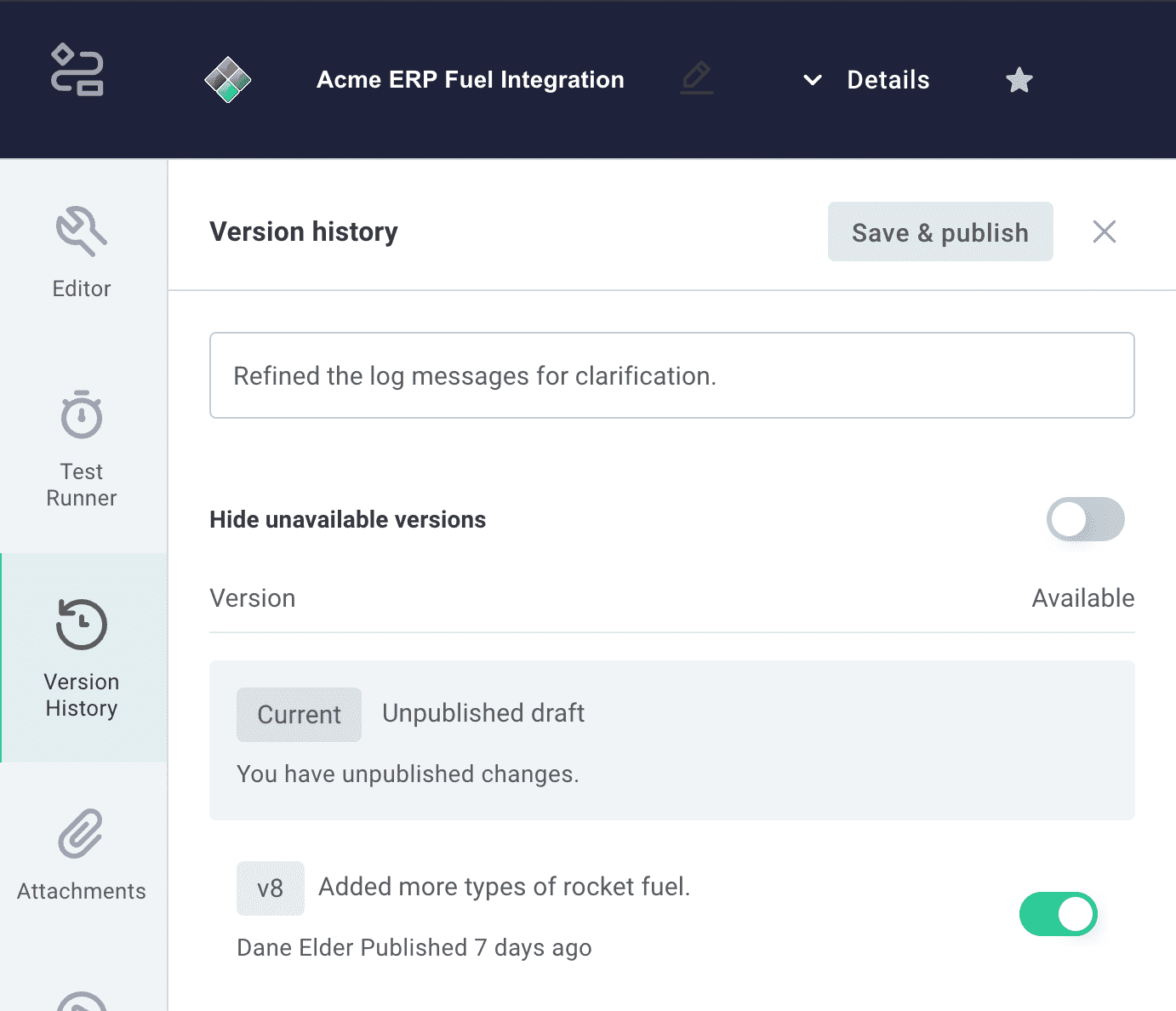Click the 'Version' column header

click(x=253, y=598)
